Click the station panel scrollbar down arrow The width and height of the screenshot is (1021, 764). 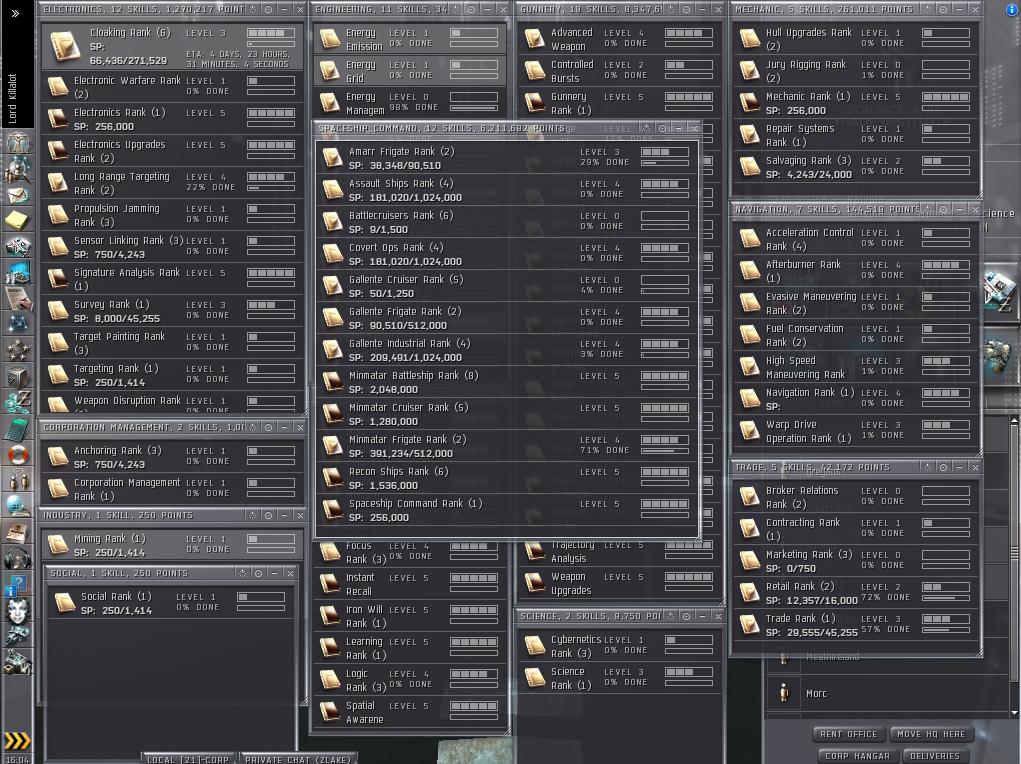1014,713
